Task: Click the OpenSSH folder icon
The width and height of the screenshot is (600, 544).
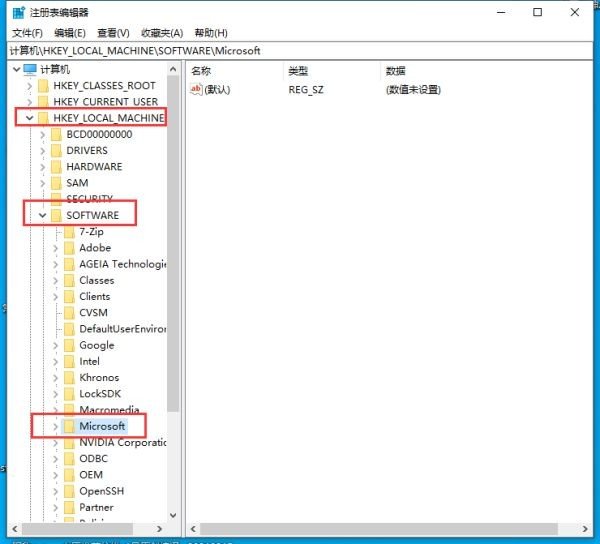Action: pos(70,491)
